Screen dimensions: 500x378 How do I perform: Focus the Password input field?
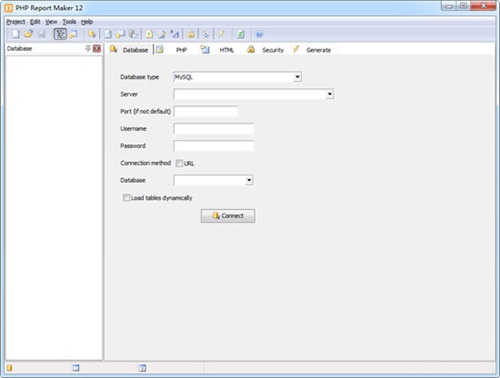click(214, 146)
